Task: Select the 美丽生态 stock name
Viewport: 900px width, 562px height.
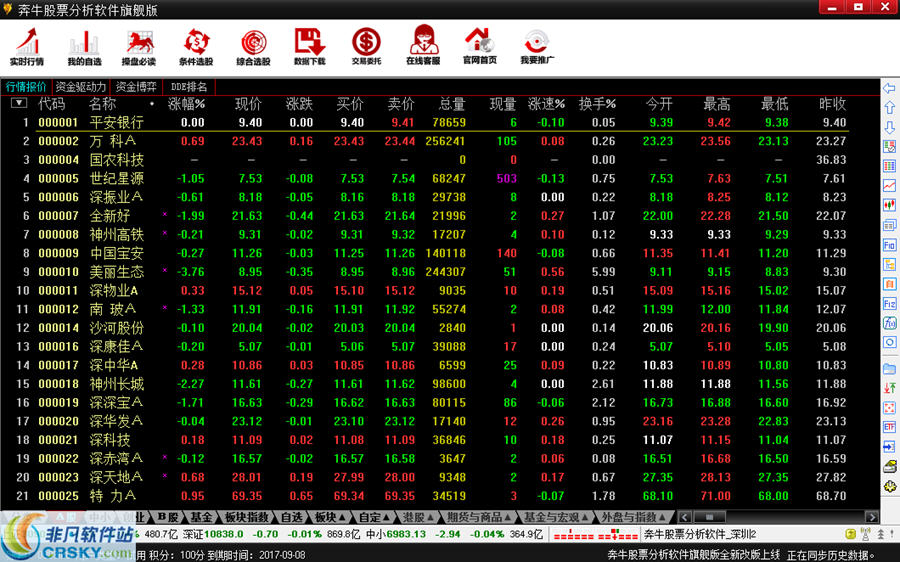Action: coord(117,272)
